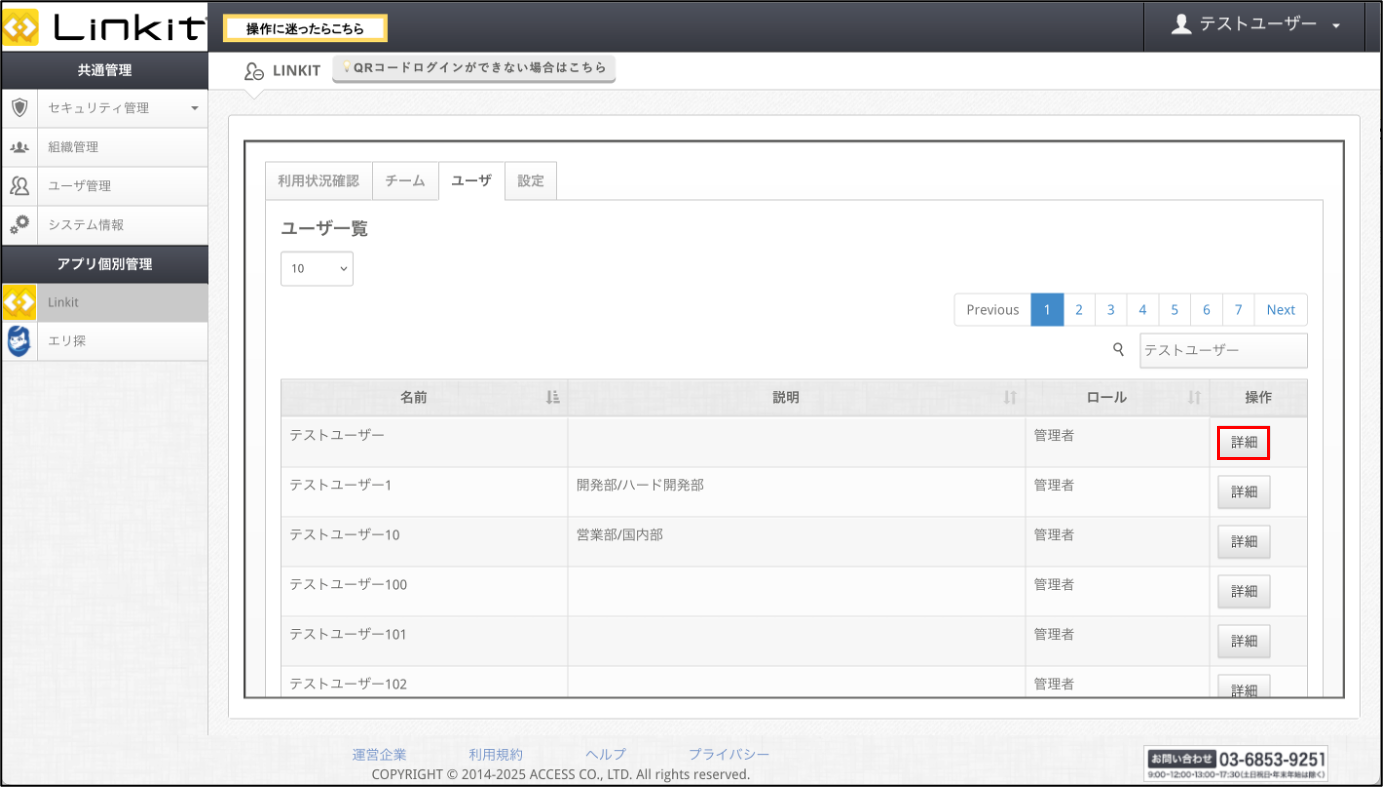This screenshot has height=788, width=1384.
Task: Sort table by 名前 column icon
Action: coord(553,397)
